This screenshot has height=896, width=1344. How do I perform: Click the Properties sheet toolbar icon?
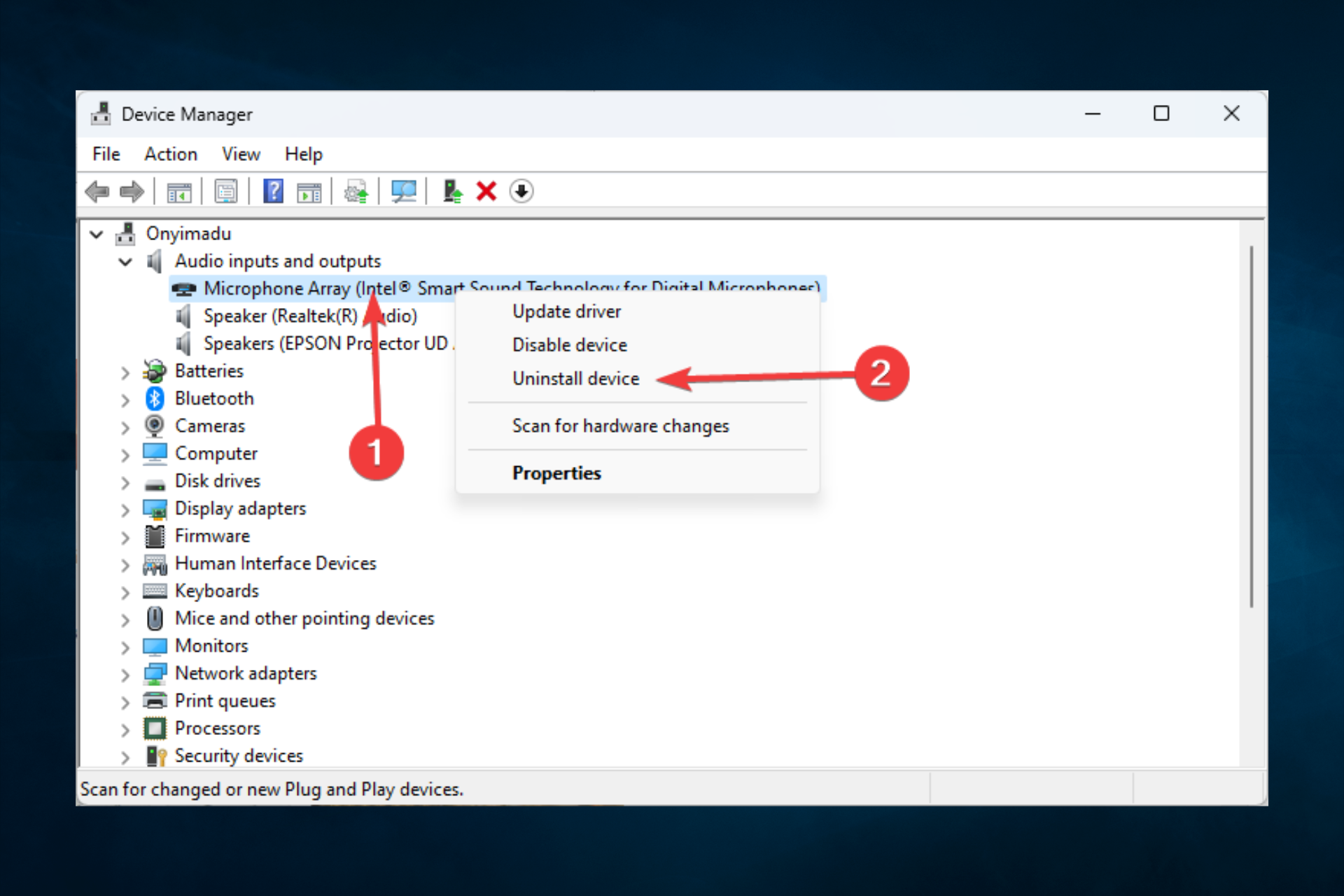tap(225, 191)
